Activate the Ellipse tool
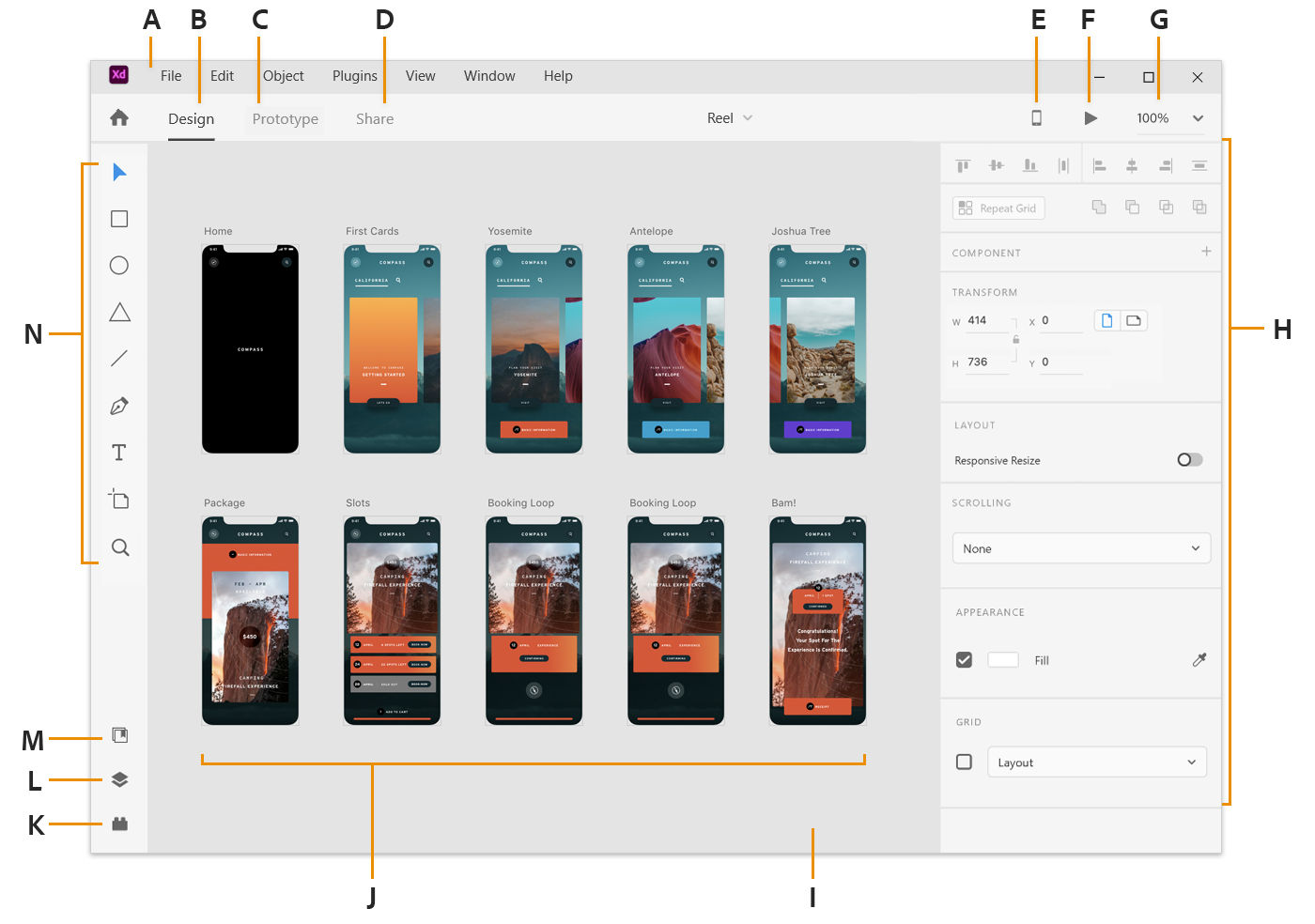The image size is (1315, 924). point(118,265)
